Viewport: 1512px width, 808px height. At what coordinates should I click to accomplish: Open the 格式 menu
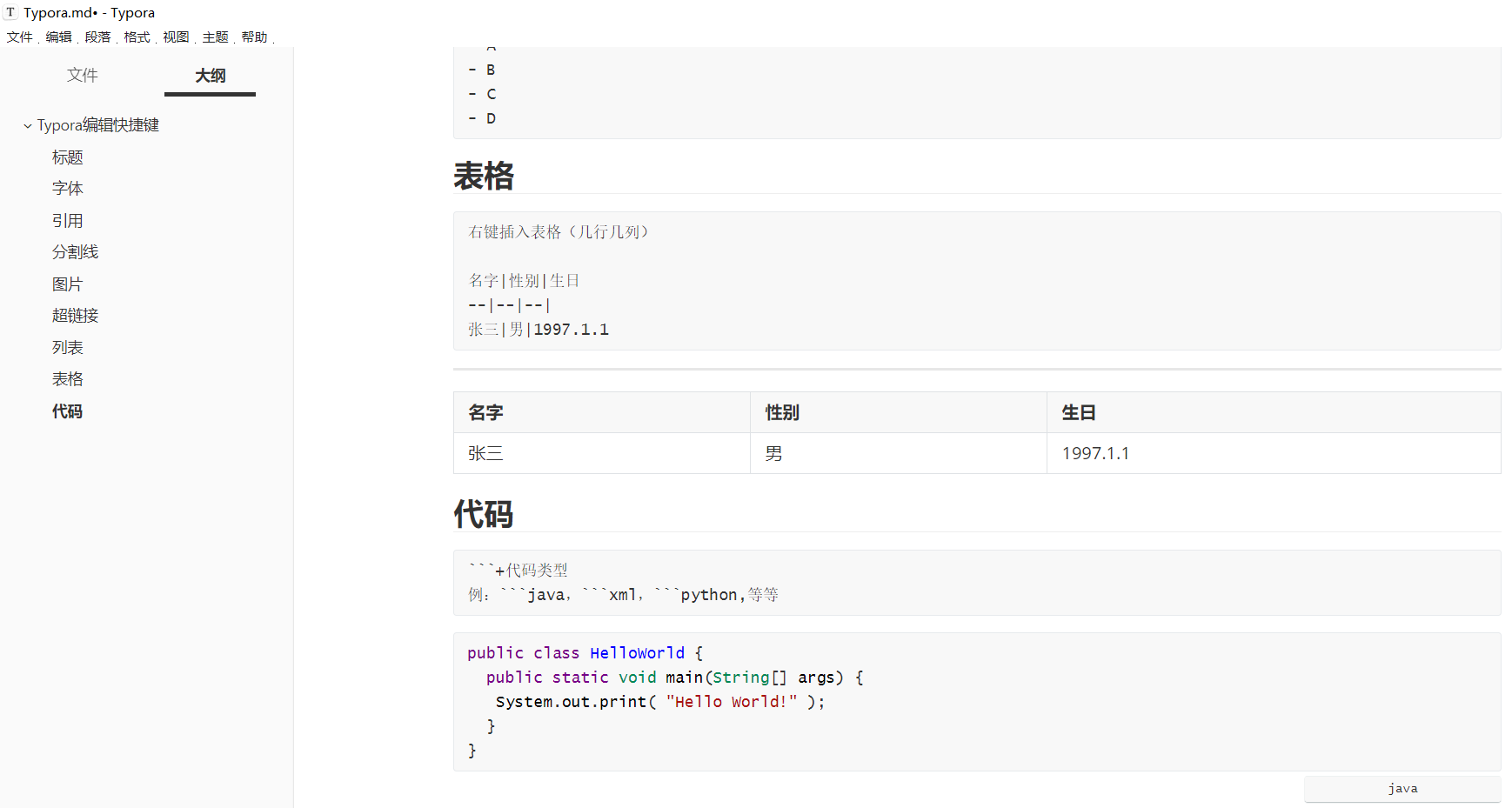coord(137,37)
